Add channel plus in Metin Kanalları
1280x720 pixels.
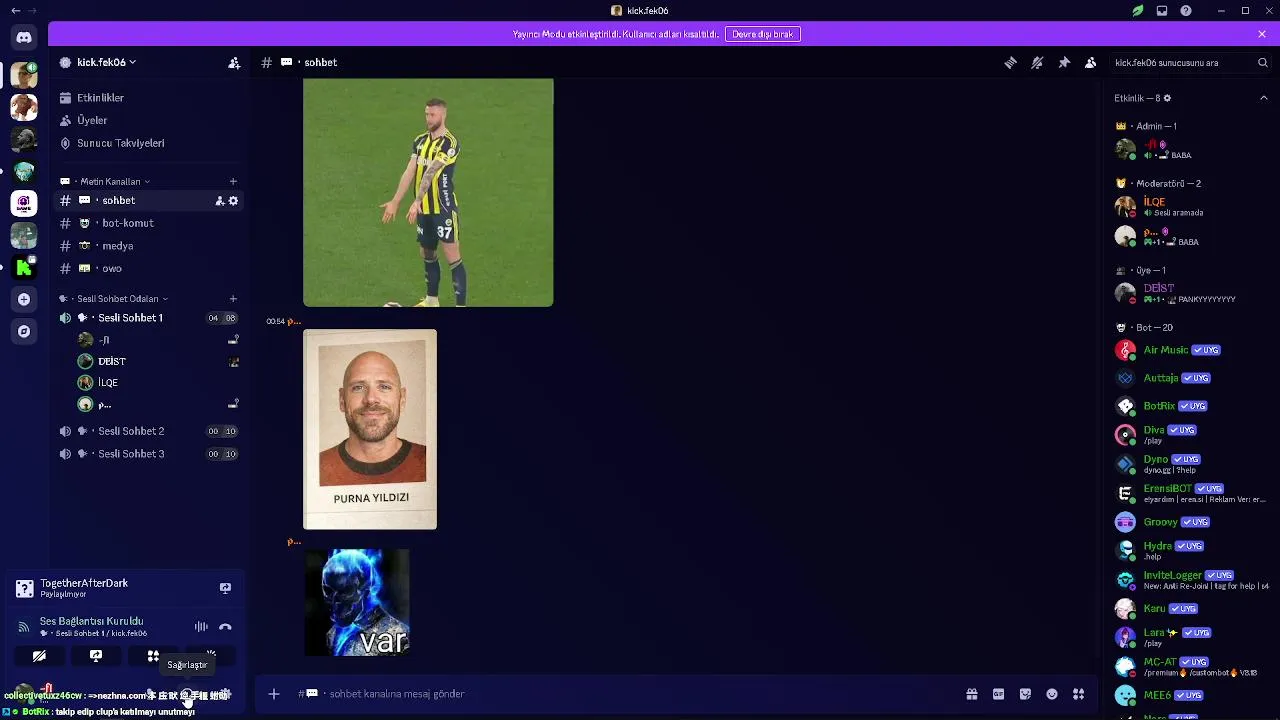233,181
